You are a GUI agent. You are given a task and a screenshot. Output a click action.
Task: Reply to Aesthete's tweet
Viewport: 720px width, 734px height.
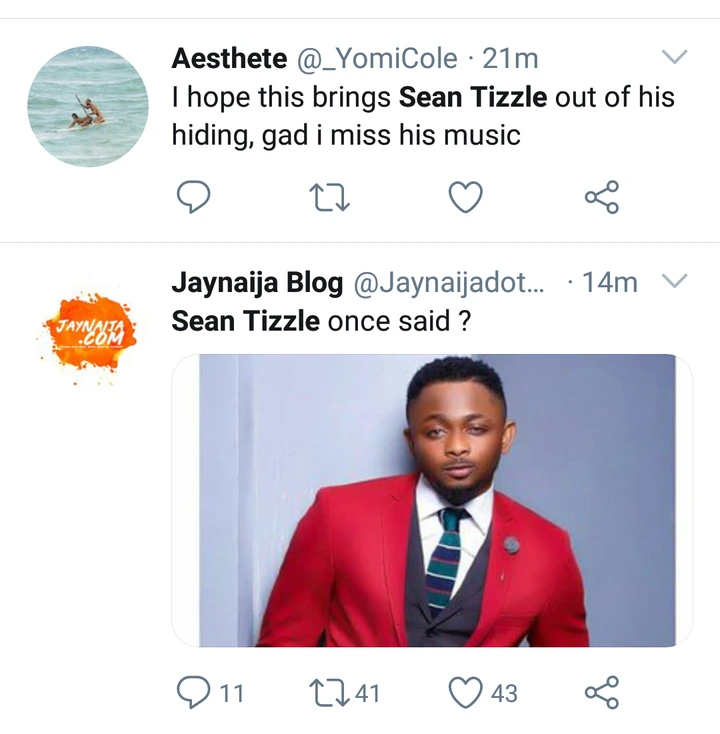pos(194,197)
